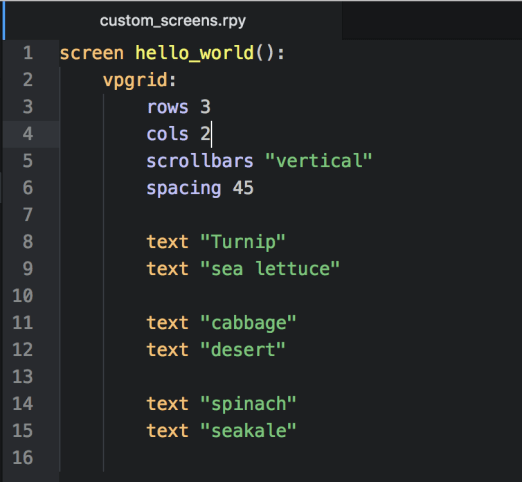Screen dimensions: 522x482
Task: Click line number 13 in gutter
Action: pos(23,377)
